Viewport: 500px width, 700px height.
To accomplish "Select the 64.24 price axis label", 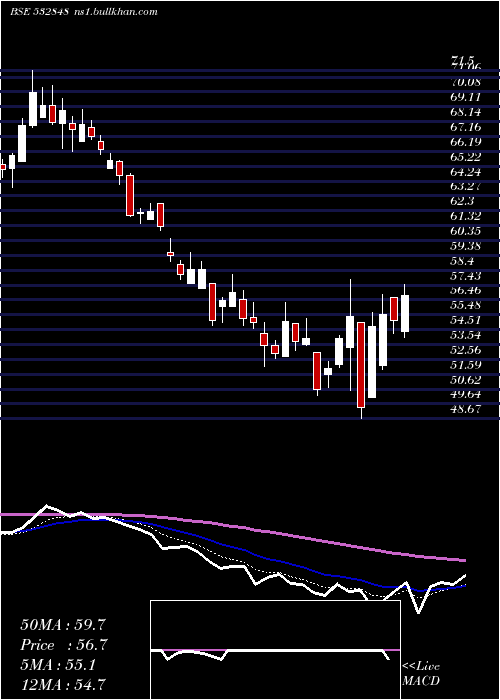I will (466, 171).
